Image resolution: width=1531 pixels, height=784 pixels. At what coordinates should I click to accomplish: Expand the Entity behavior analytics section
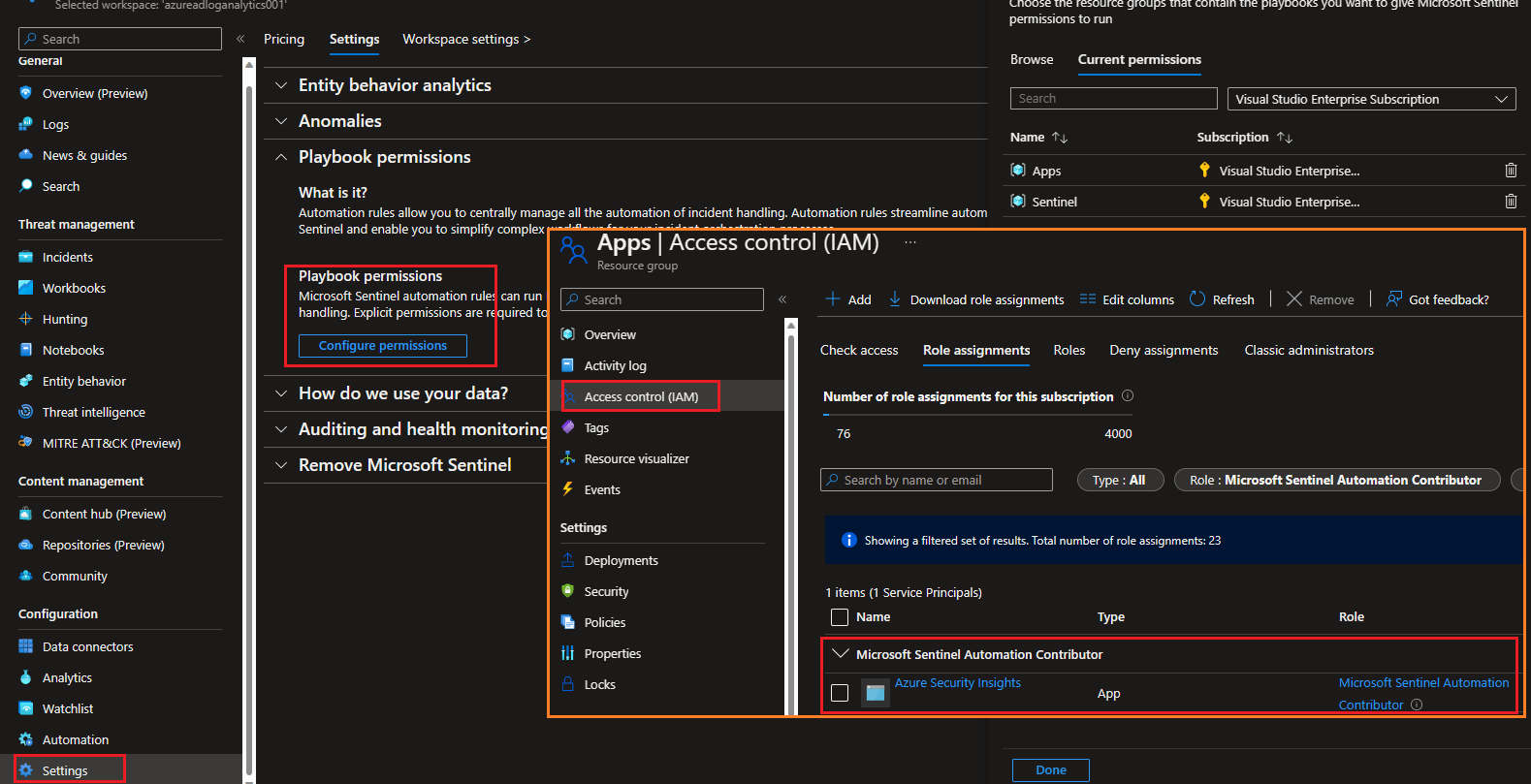pos(281,85)
